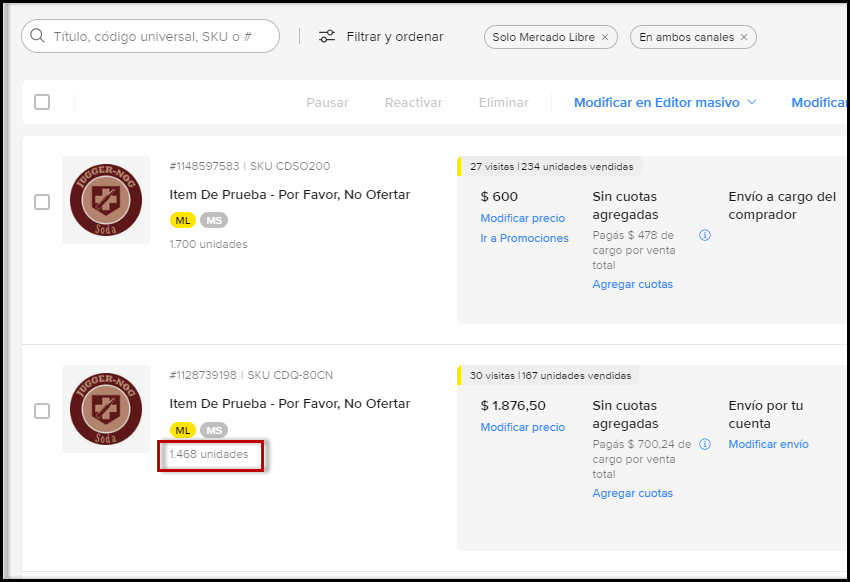Click 30 visitas | 167 unidades vendidas label

550,376
